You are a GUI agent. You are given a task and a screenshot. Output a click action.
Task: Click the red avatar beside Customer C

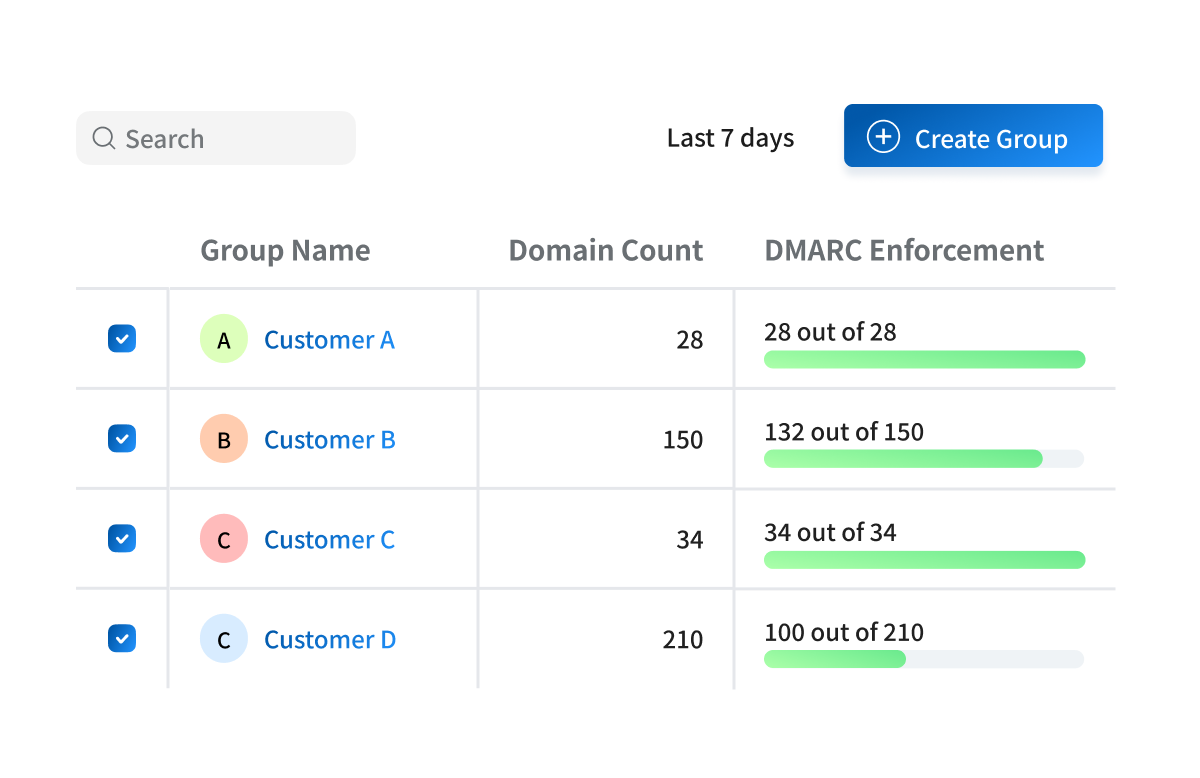click(x=223, y=539)
